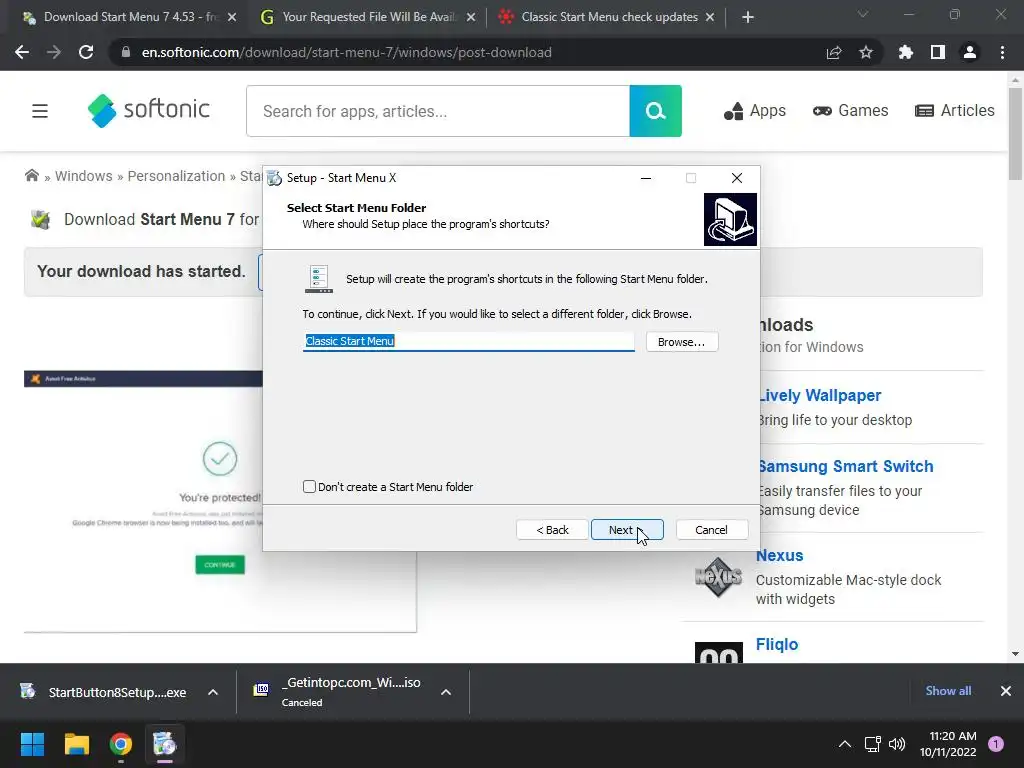Open the volume control in system tray
The height and width of the screenshot is (768, 1024).
click(x=897, y=744)
